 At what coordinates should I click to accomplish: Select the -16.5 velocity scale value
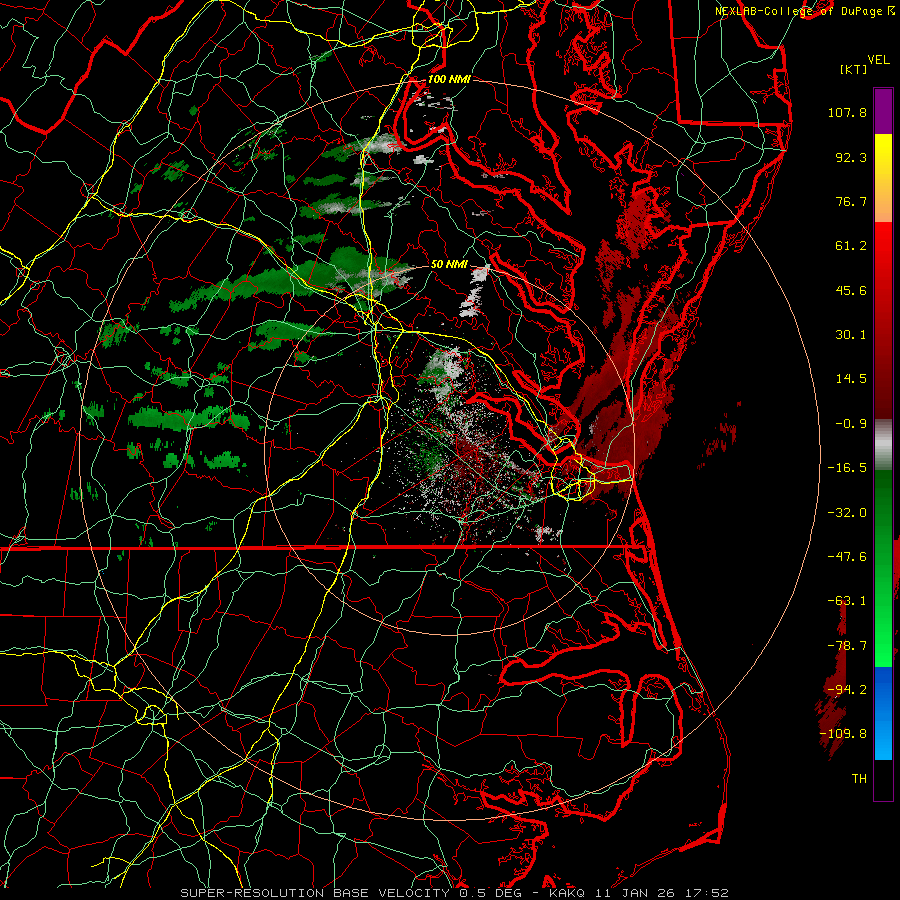click(847, 468)
